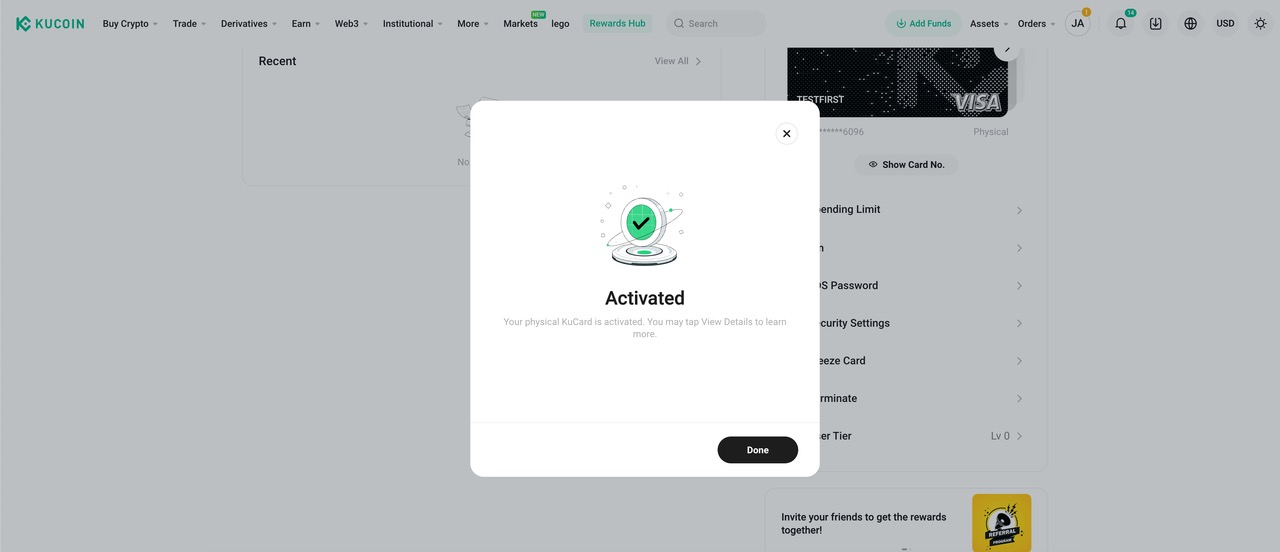
Task: Click the KuCoin logo
Action: click(50, 23)
